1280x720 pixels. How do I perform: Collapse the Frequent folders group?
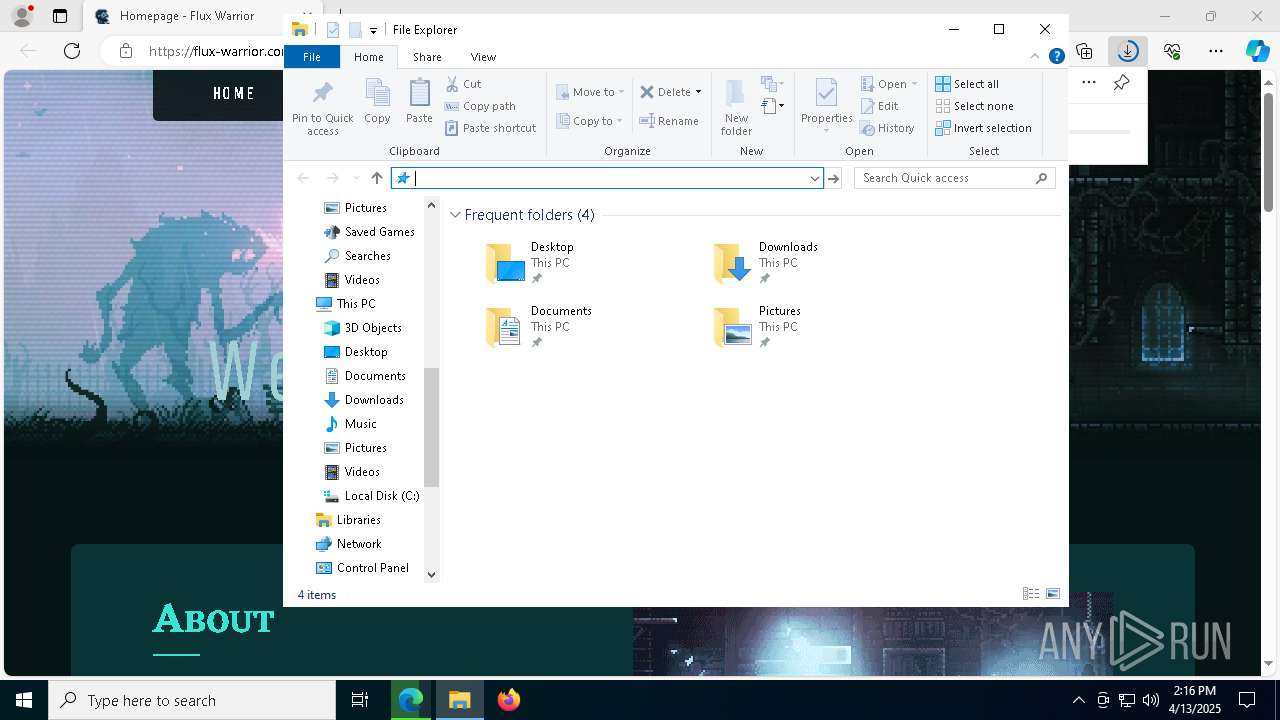455,215
